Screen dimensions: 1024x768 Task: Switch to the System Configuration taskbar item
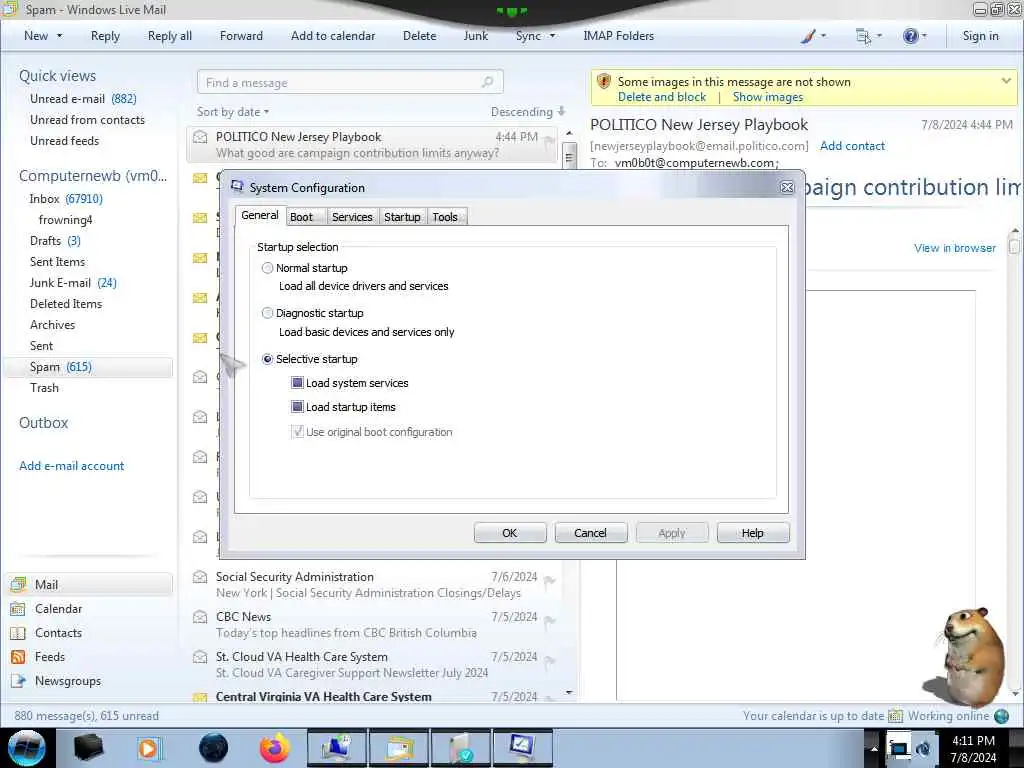pyautogui.click(x=522, y=748)
